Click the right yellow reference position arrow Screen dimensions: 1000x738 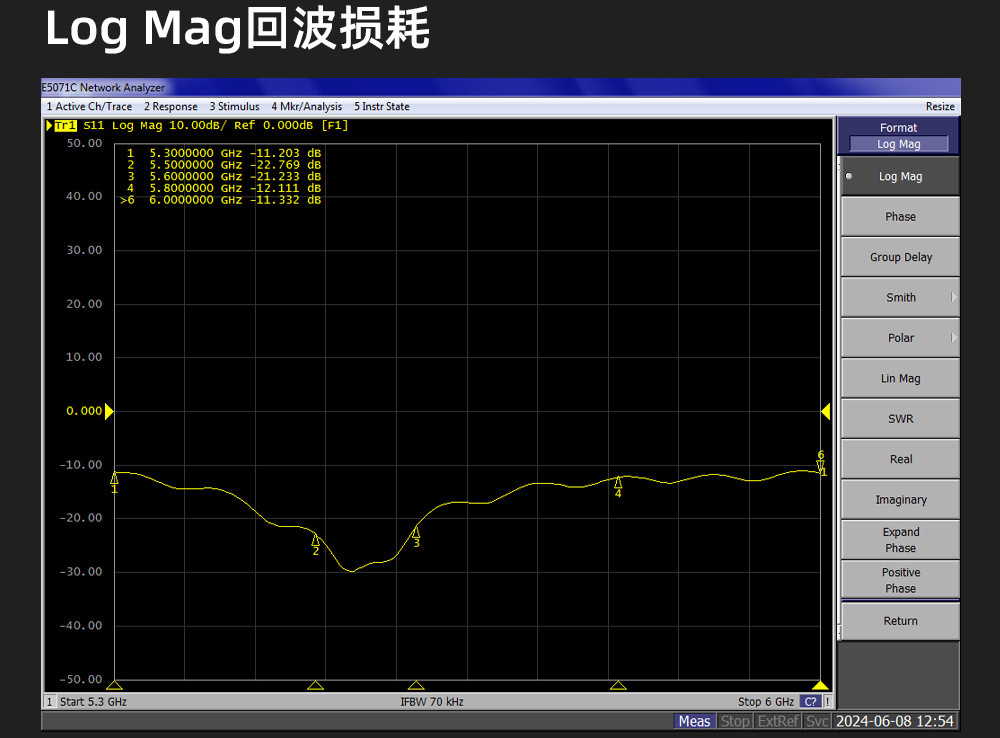click(x=826, y=411)
